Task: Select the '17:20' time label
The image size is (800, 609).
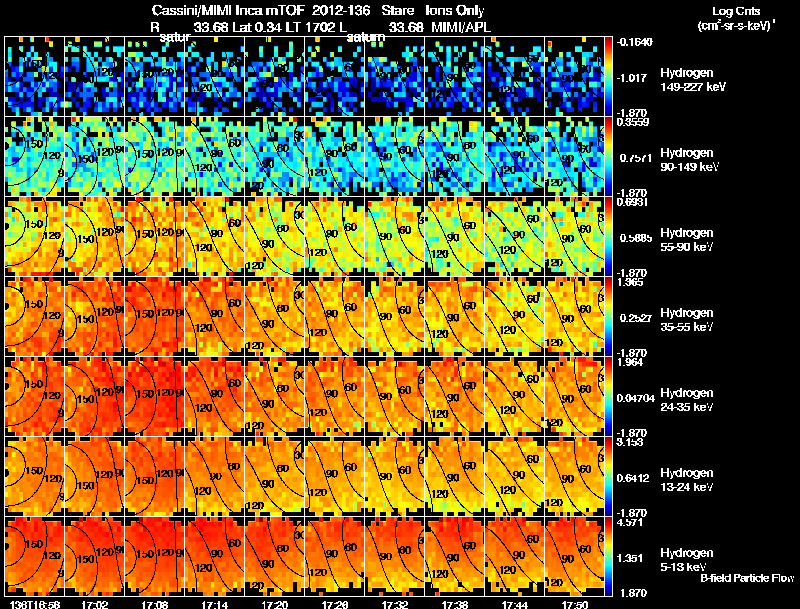Action: click(274, 604)
